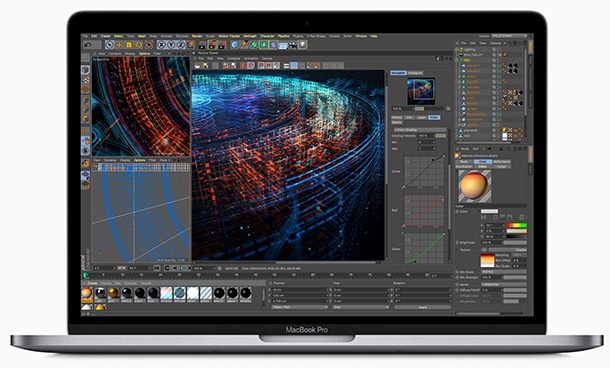The width and height of the screenshot is (610, 368).
Task: Click the purple Deformer icon
Action: pos(273,45)
